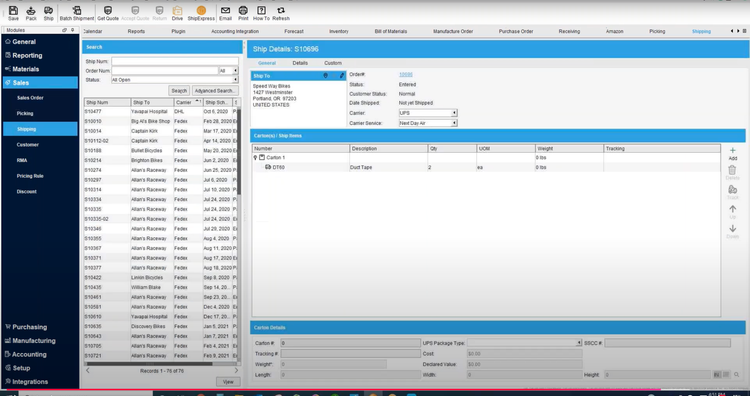This screenshot has width=750, height=396.
Task: Open the Purchase Order module tab
Action: tap(516, 32)
